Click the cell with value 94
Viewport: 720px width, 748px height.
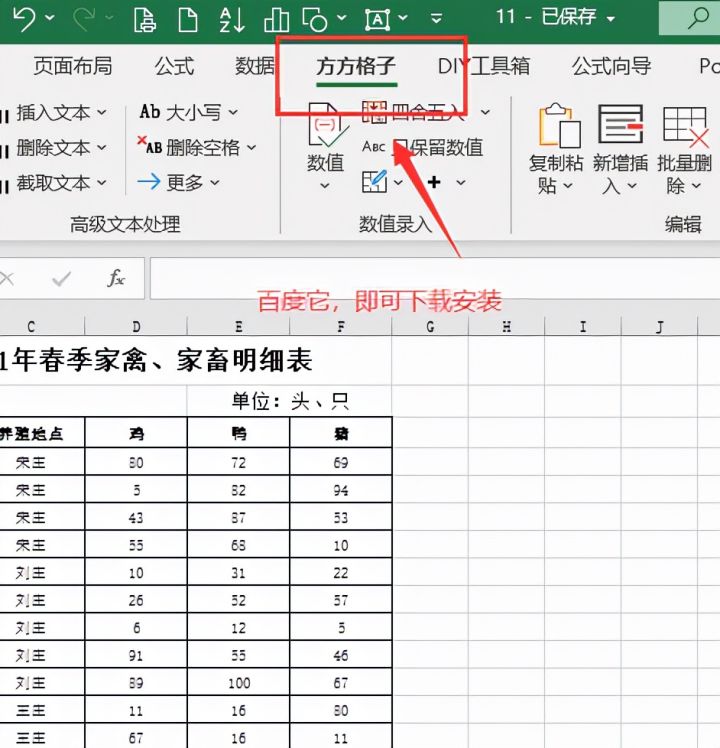click(341, 490)
